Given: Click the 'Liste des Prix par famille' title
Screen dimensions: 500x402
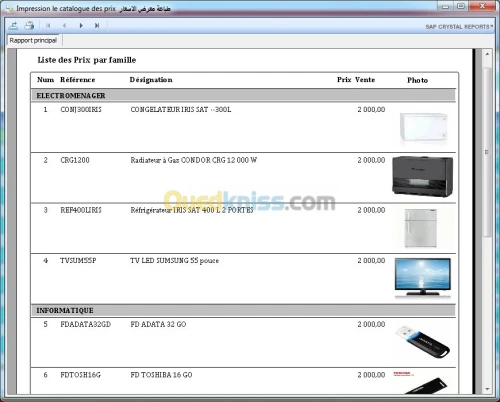Looking at the screenshot, I should point(87,60).
